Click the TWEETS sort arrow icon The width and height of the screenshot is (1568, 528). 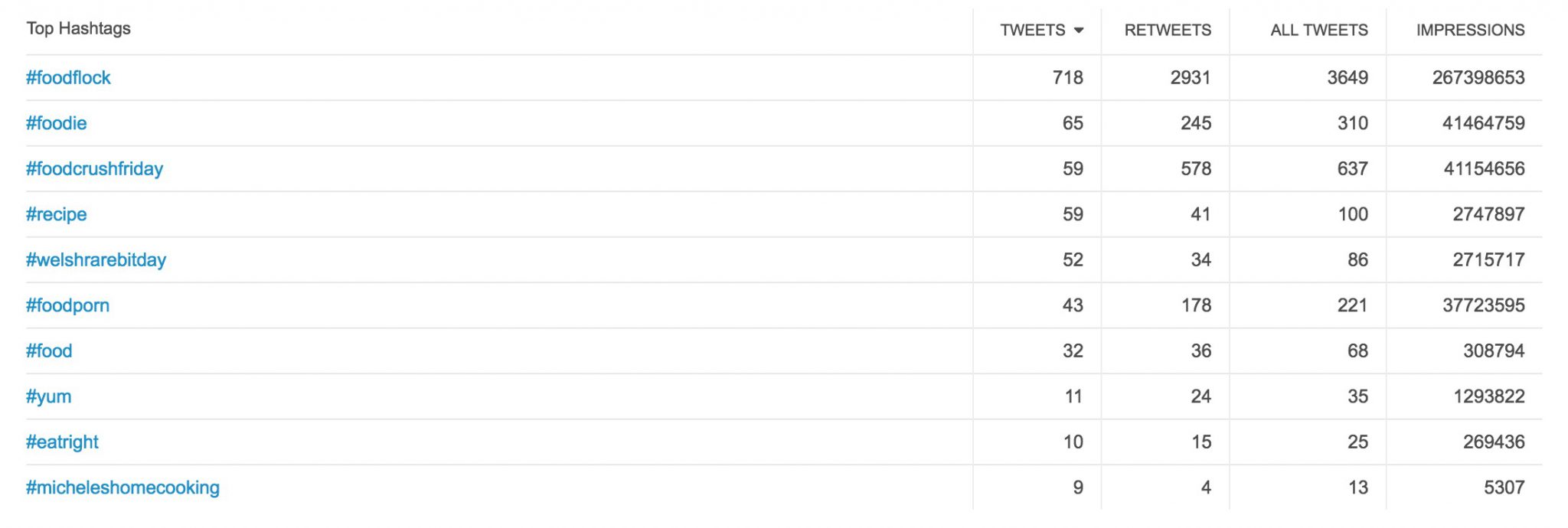click(1079, 31)
